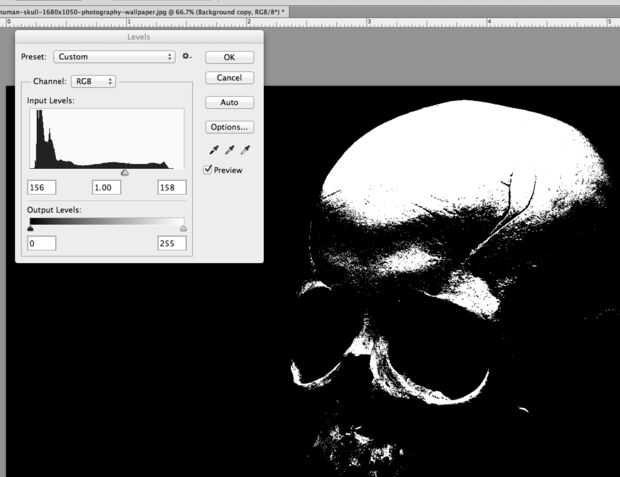The image size is (620, 477).
Task: Click the input highlight field showing 158
Action: pyautogui.click(x=172, y=187)
